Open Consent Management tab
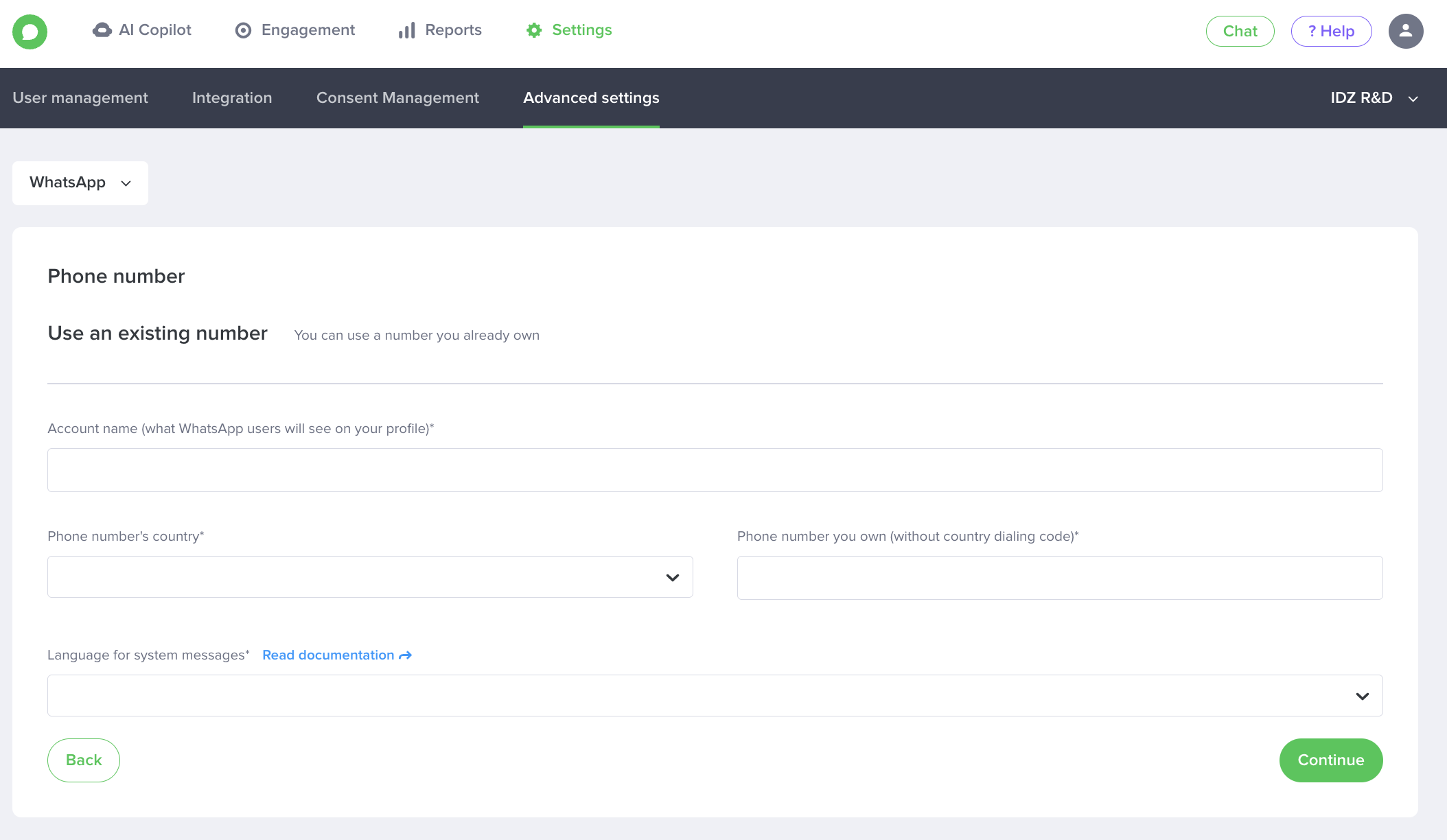This screenshot has width=1447, height=840. coord(397,98)
